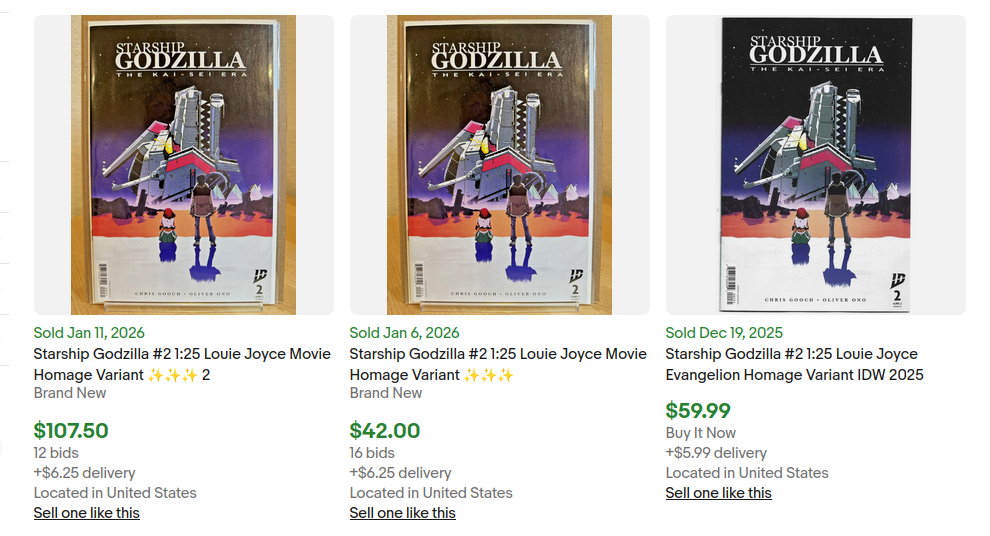Open the listing title ending with sparkles and 2
The height and width of the screenshot is (536, 990).
(182, 364)
